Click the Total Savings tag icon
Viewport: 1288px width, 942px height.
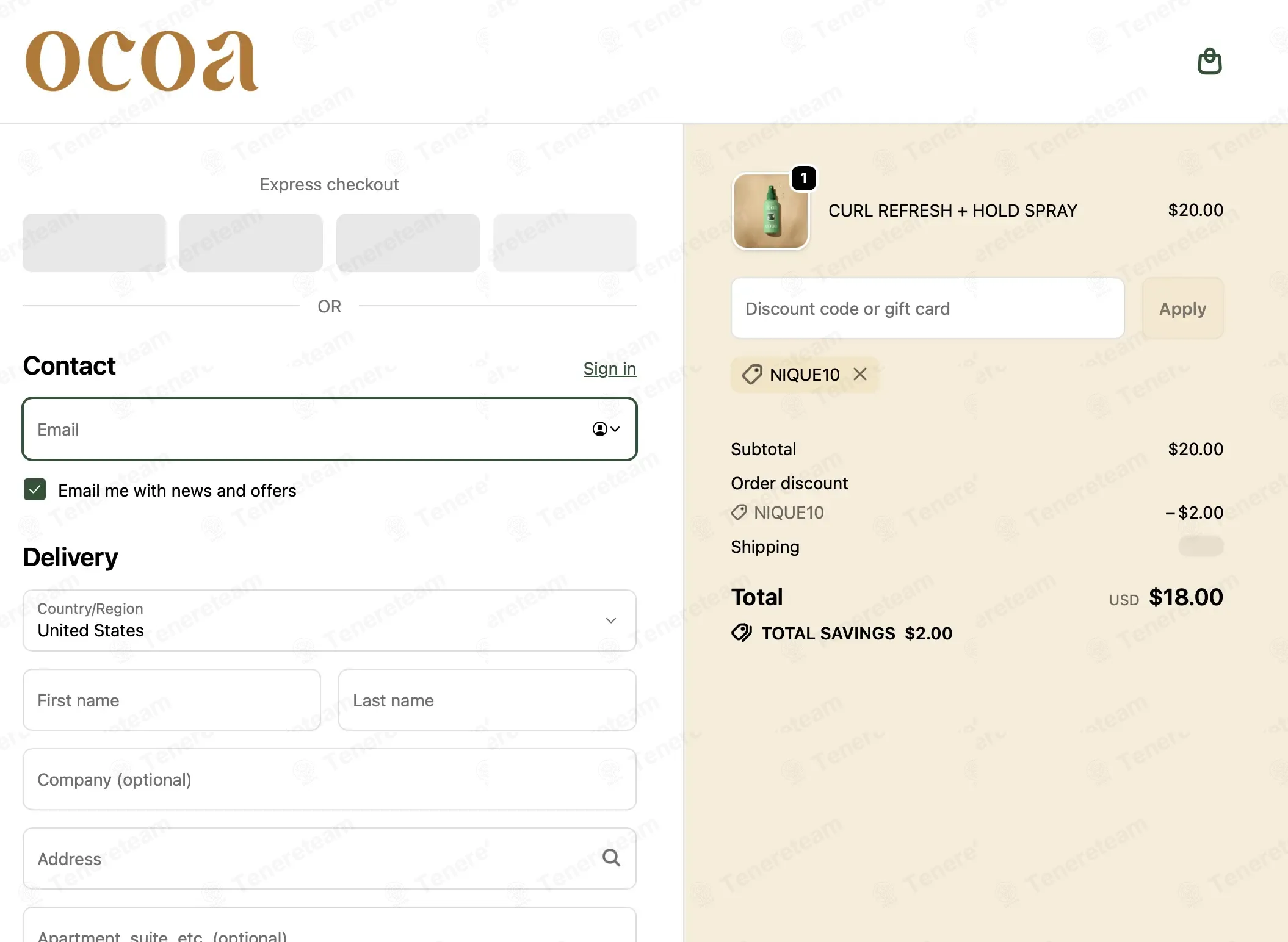(742, 633)
